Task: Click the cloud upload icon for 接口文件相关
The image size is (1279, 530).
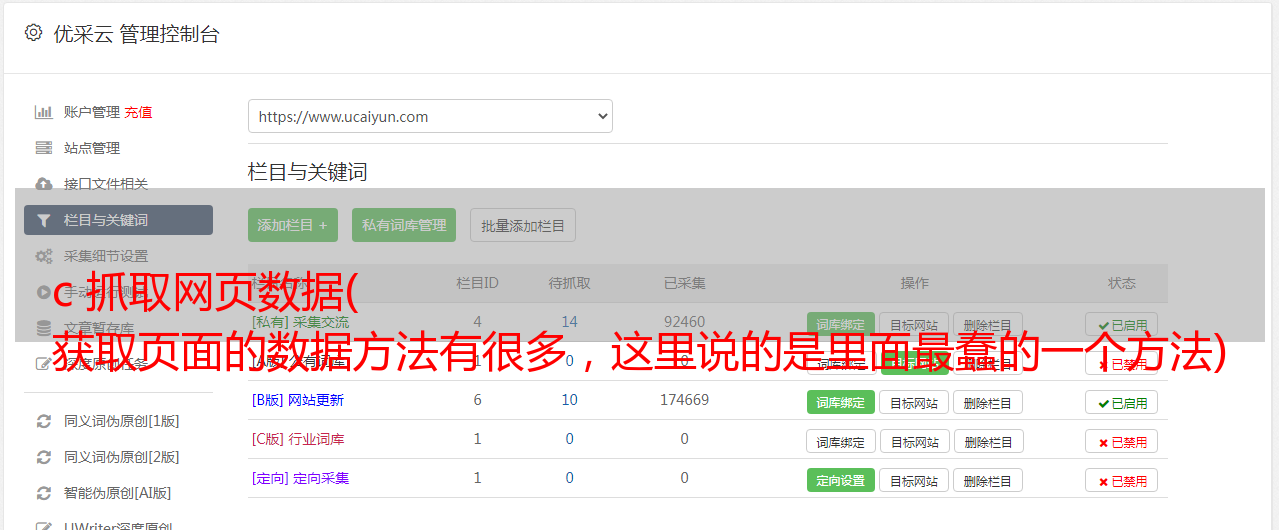Action: point(44,184)
